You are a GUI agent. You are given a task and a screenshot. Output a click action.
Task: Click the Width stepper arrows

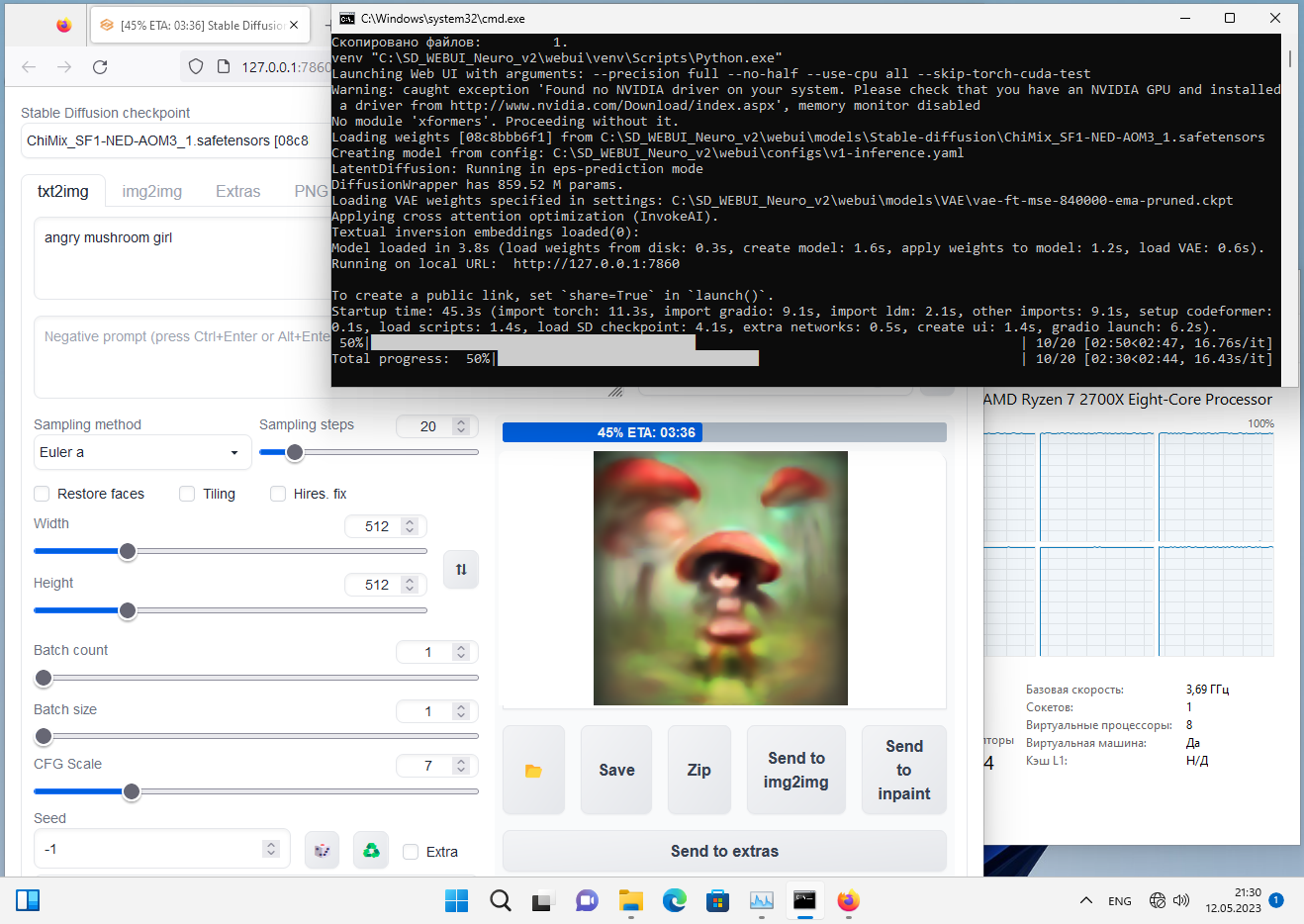point(411,526)
